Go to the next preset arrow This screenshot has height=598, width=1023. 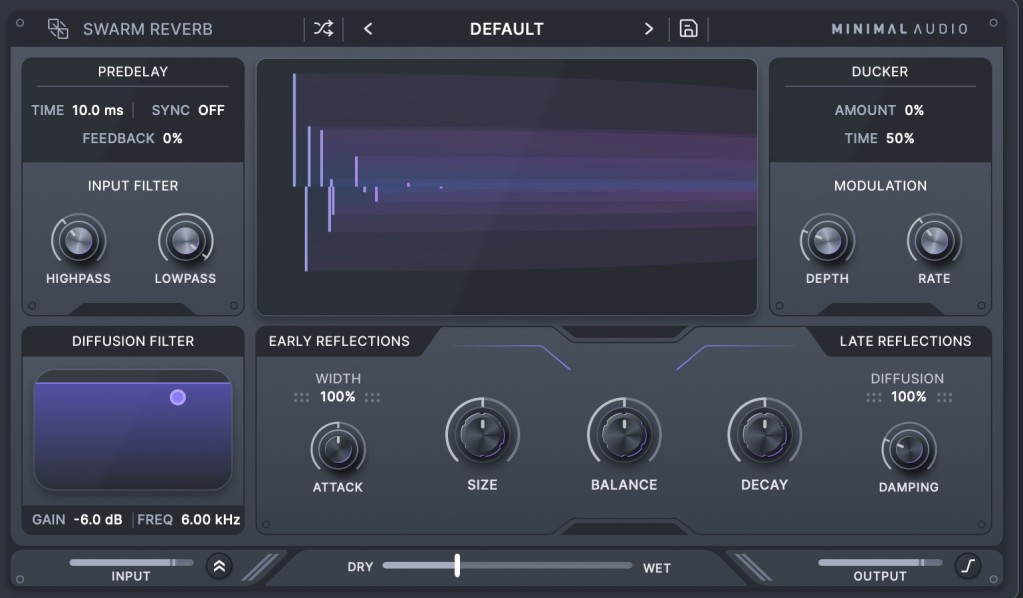[x=649, y=29]
